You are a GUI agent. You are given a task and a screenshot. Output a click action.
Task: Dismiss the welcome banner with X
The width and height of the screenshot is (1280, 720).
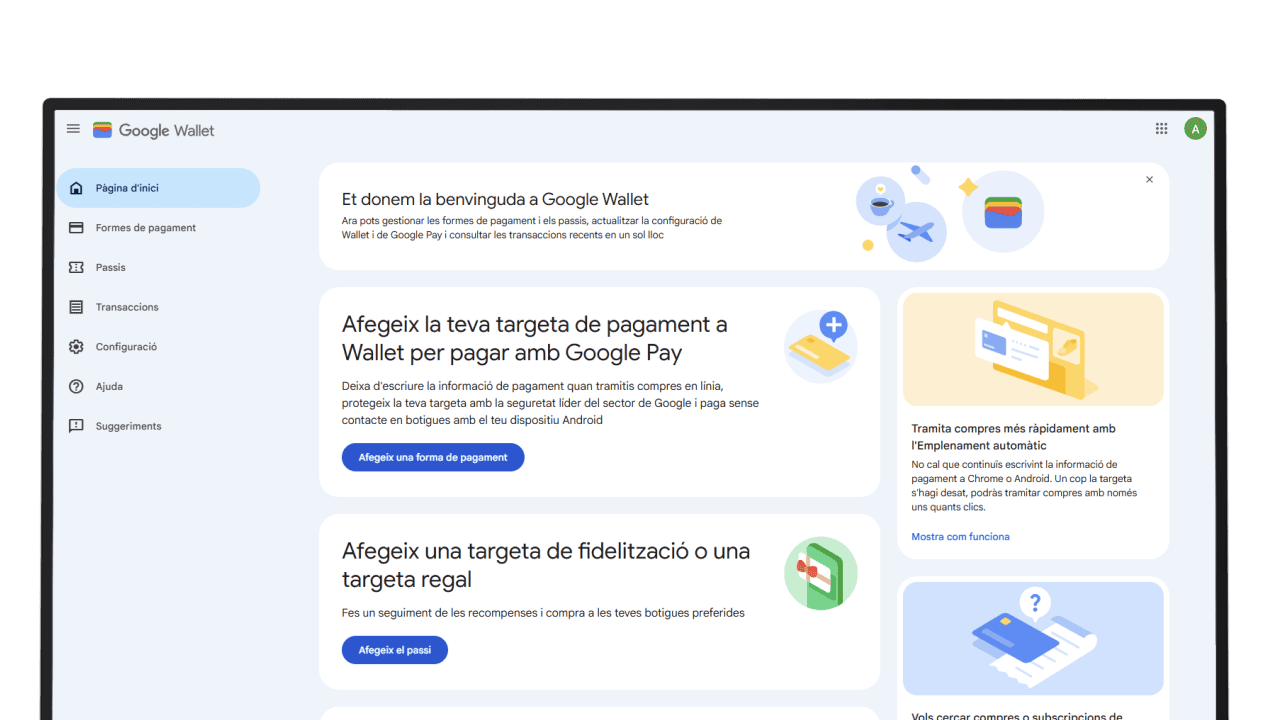(x=1149, y=180)
